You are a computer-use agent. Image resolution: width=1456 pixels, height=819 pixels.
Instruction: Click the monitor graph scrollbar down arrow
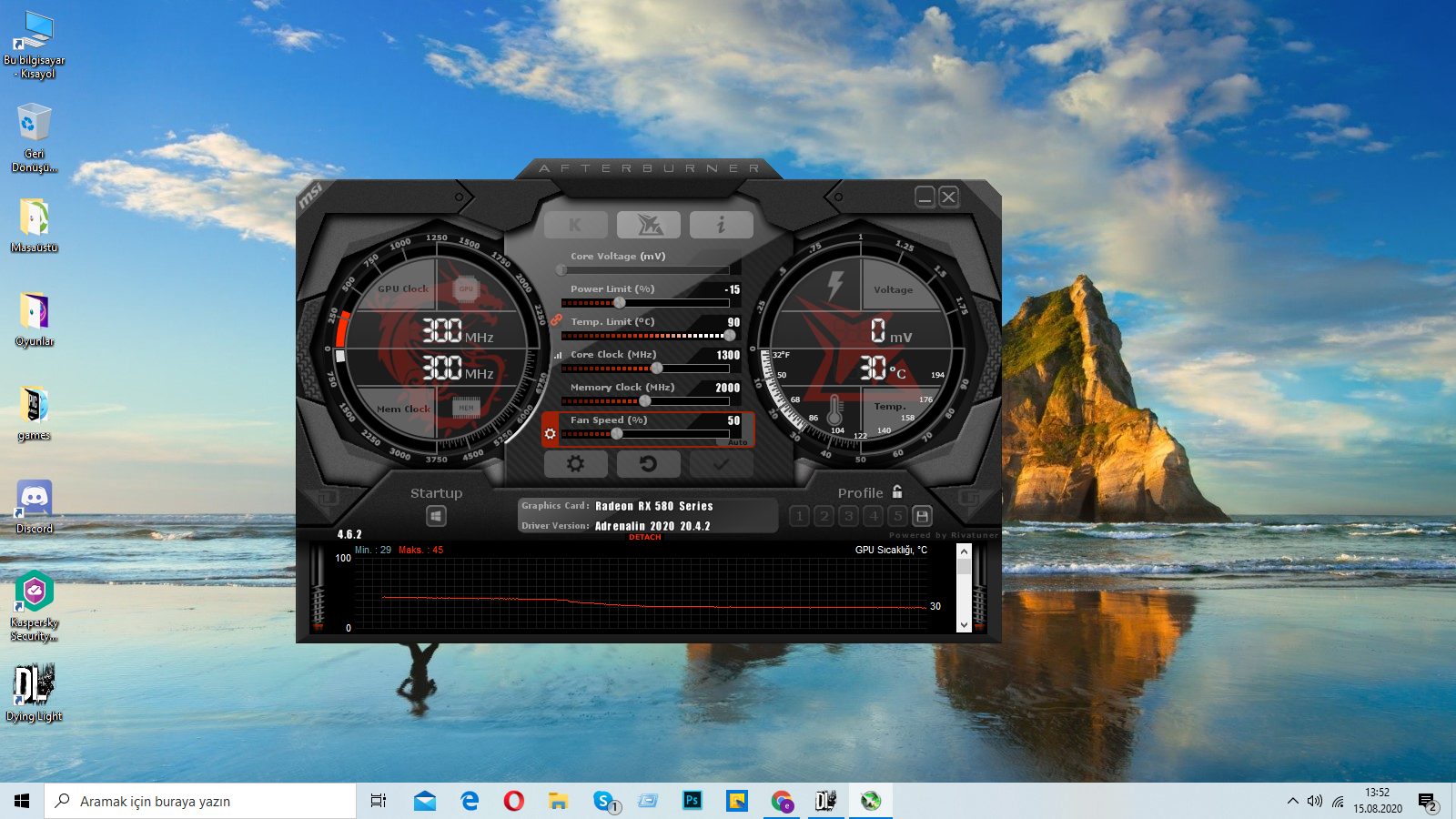964,625
